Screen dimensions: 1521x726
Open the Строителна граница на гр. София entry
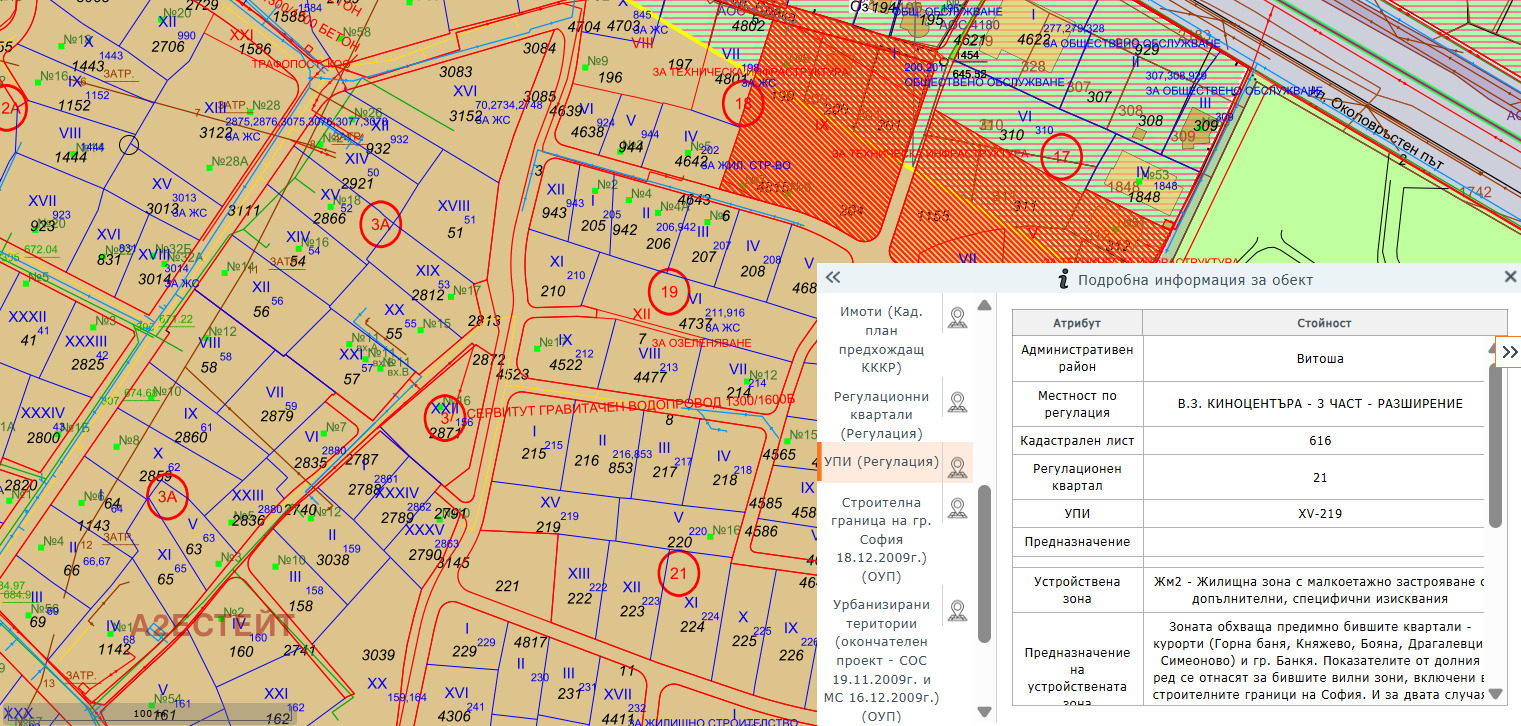click(882, 539)
